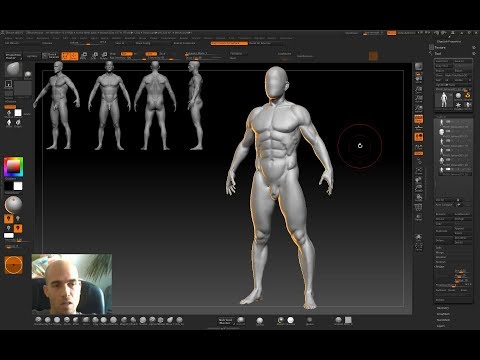This screenshot has height=360, width=480.
Task: Choose the white material sphere in bottom shelf
Action: pyautogui.click(x=291, y=320)
